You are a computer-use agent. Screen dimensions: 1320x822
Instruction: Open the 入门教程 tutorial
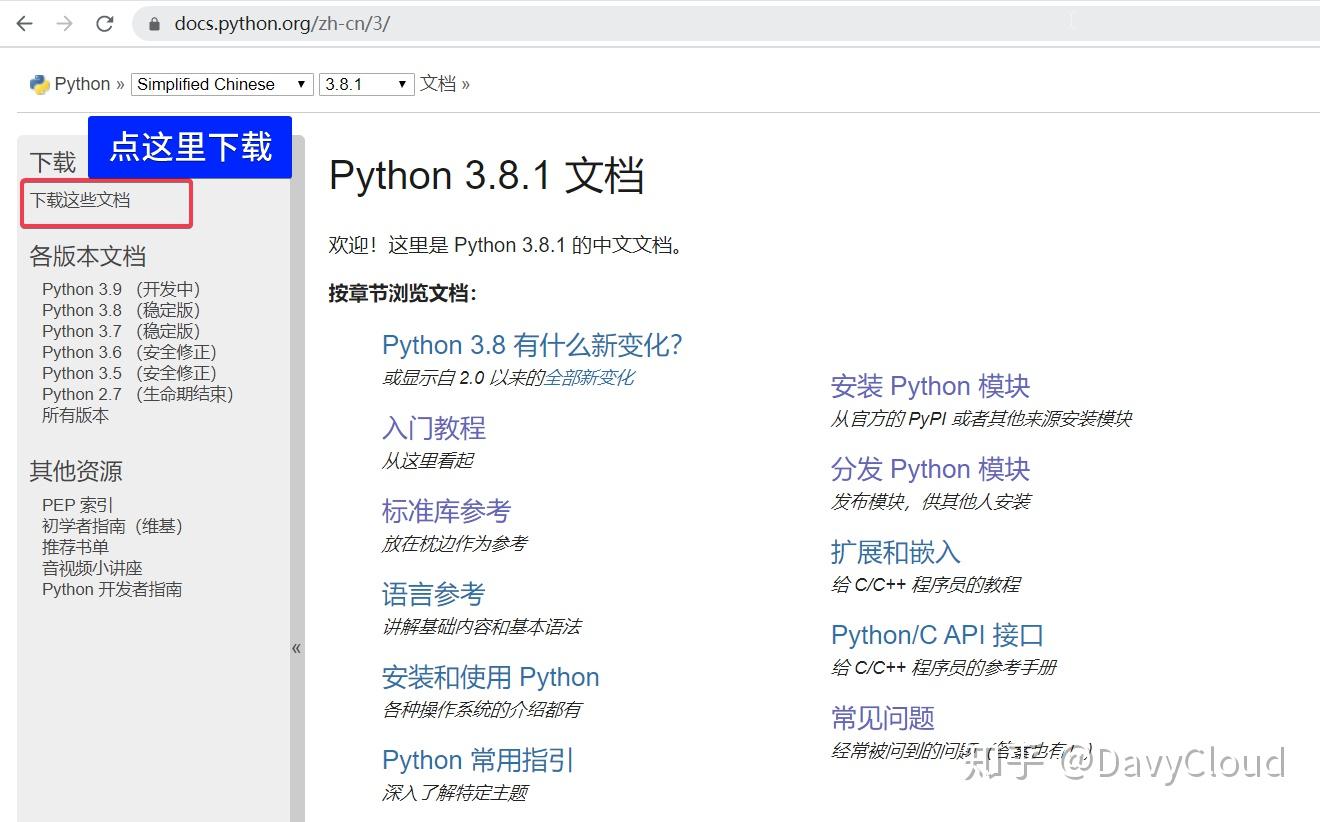coord(434,428)
